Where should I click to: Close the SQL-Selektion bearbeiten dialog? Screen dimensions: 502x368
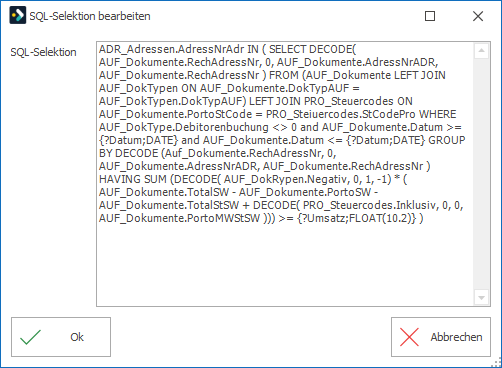pos(478,16)
